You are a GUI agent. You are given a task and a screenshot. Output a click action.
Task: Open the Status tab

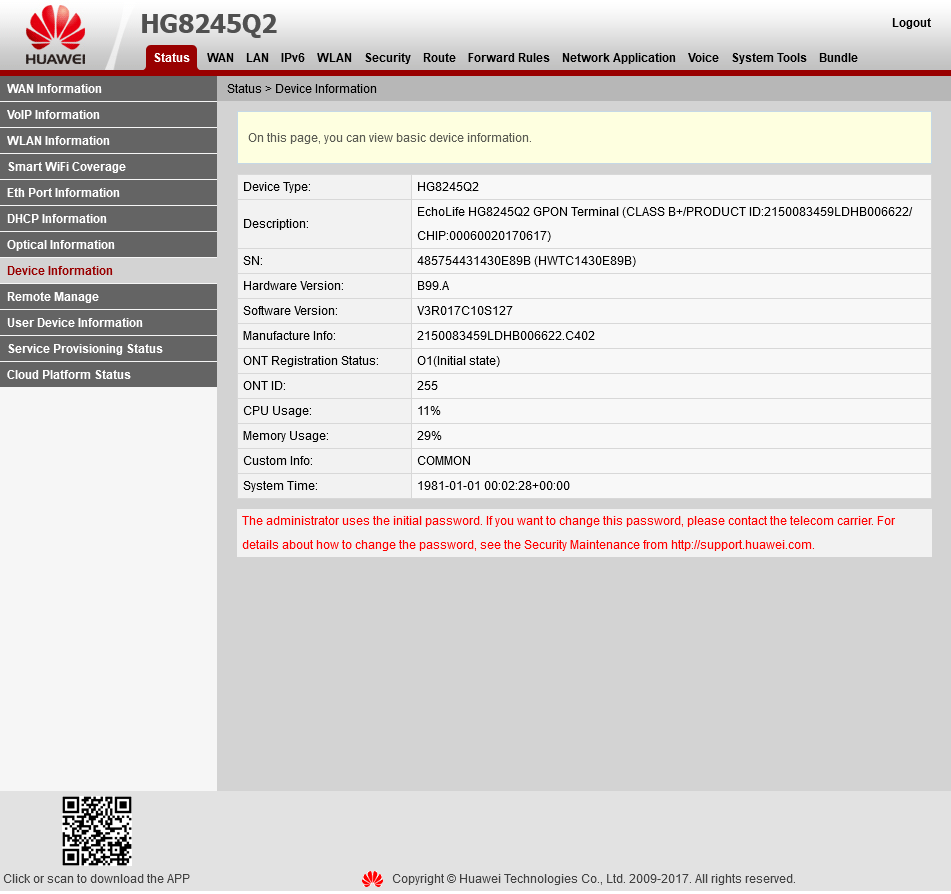172,58
